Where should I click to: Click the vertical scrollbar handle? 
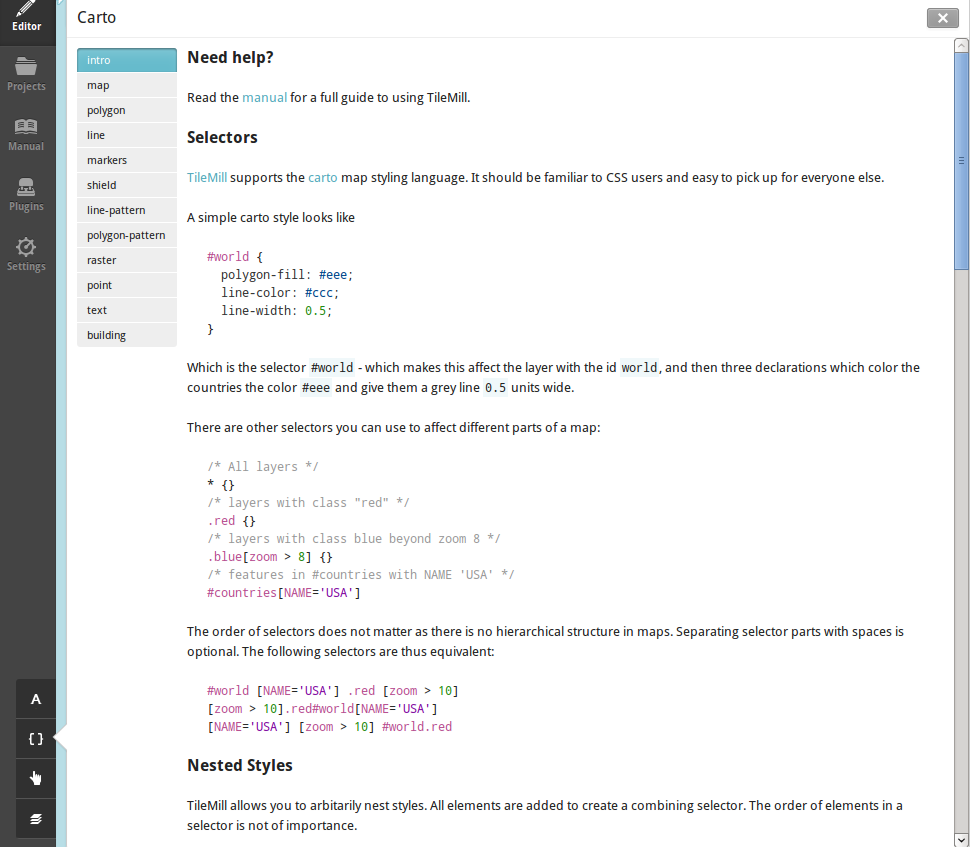pos(961,158)
